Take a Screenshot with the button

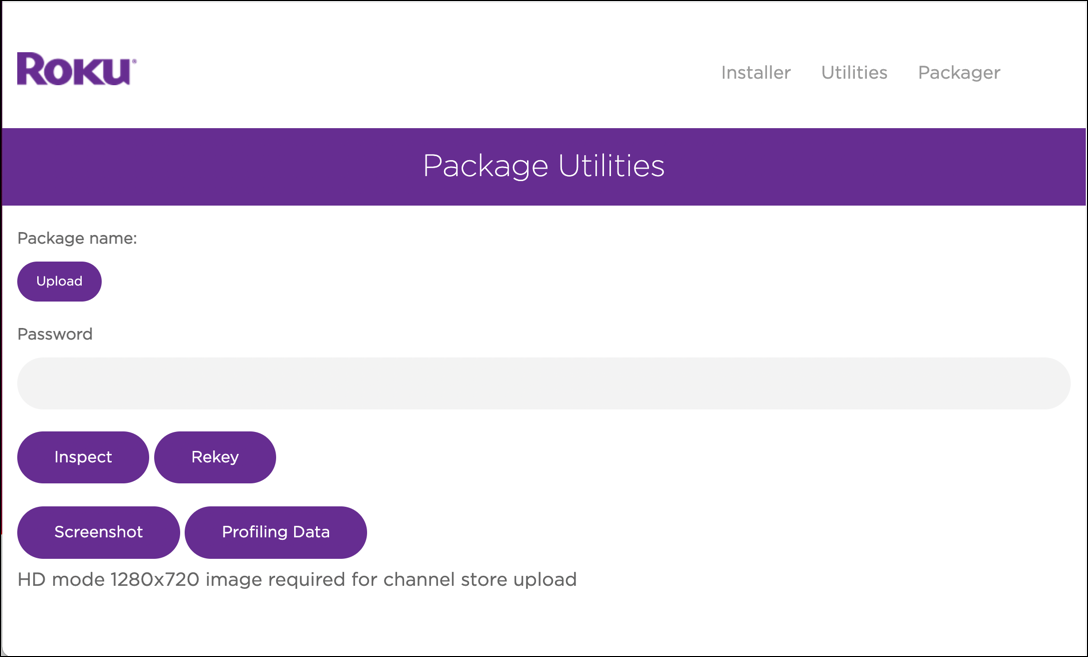pyautogui.click(x=99, y=532)
